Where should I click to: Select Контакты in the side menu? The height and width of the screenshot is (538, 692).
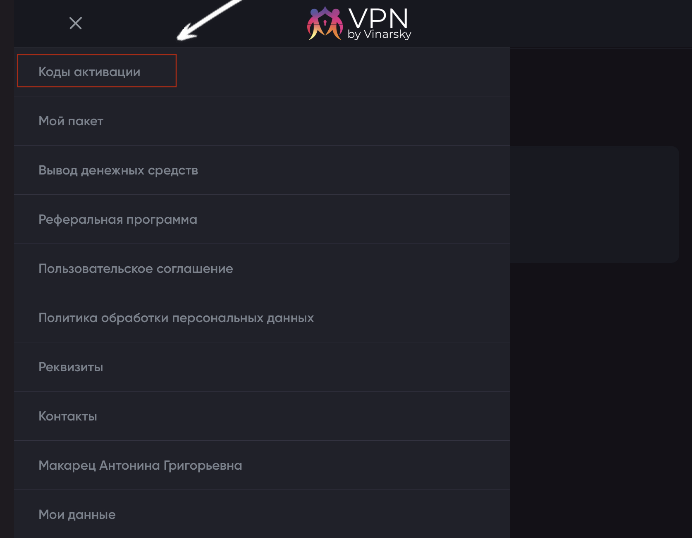point(68,416)
